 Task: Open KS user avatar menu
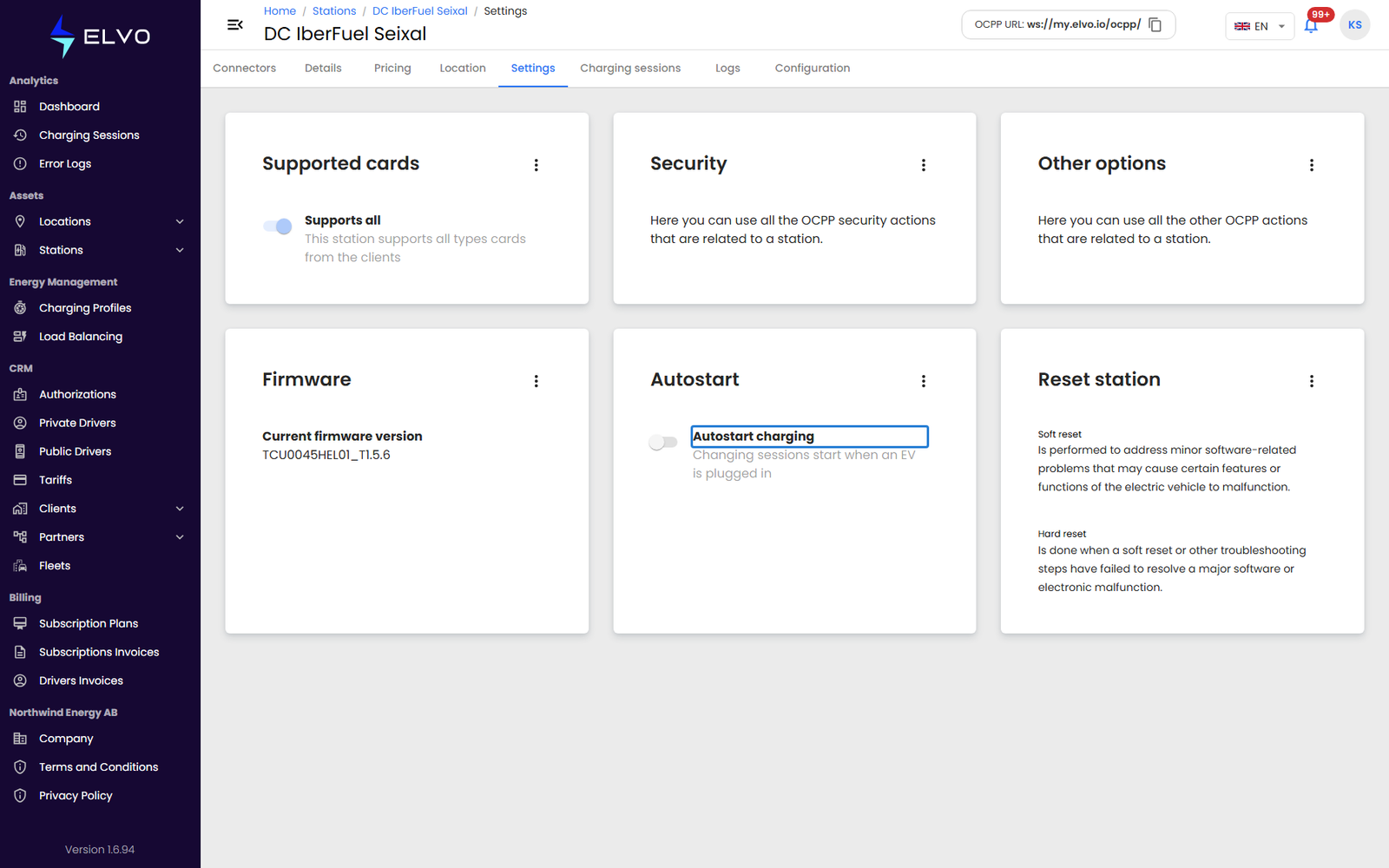tap(1354, 25)
